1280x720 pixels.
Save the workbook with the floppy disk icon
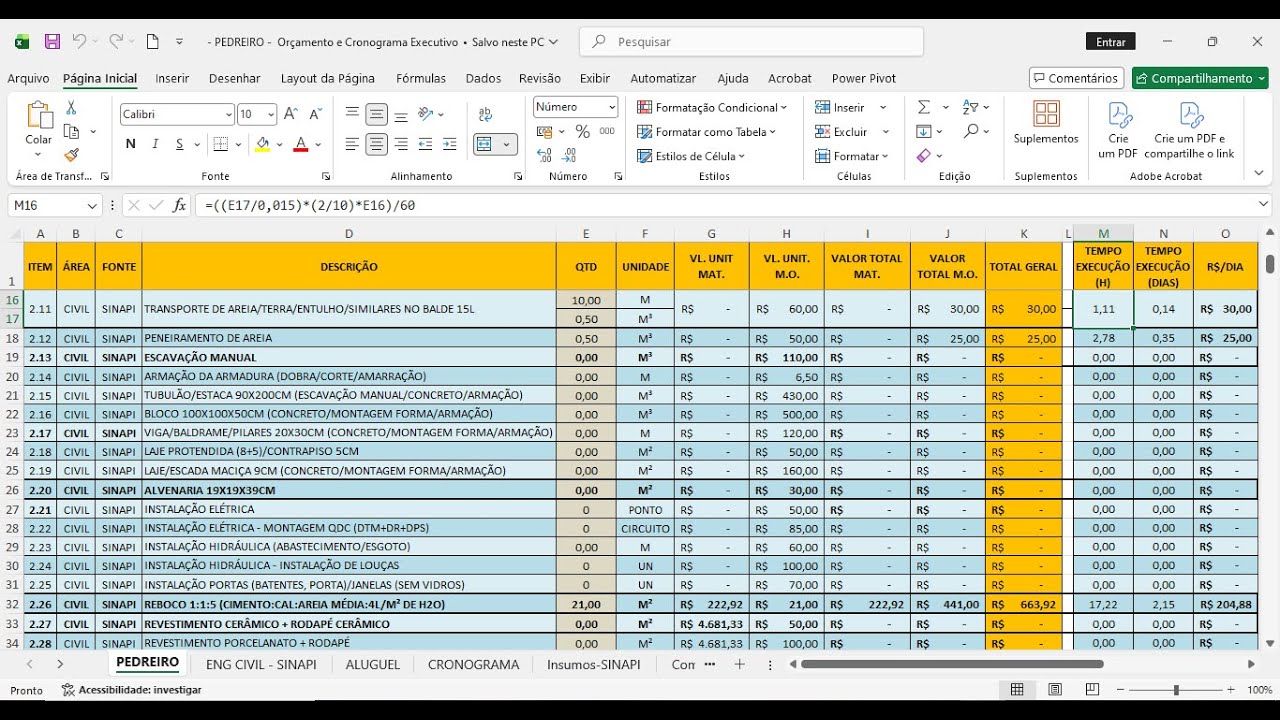point(52,42)
